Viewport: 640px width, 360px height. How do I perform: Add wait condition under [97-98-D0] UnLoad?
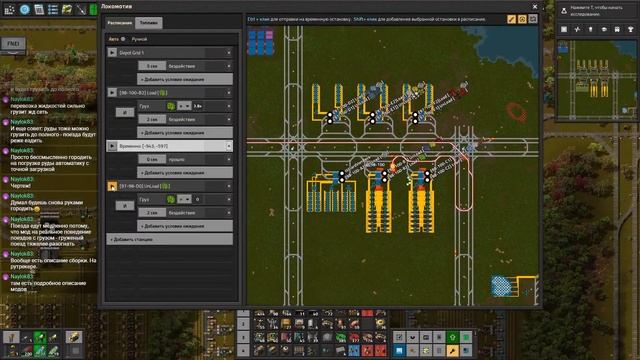pyautogui.click(x=185, y=226)
